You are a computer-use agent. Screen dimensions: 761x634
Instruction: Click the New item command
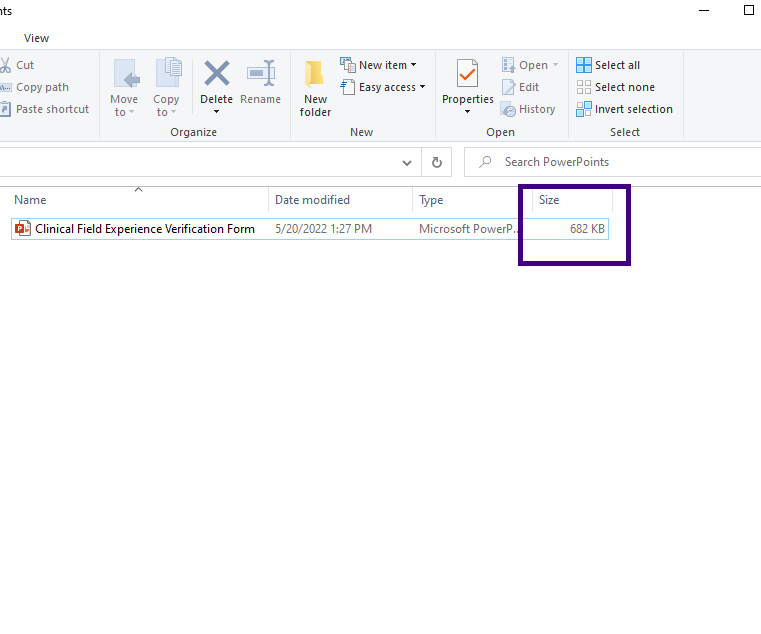pyautogui.click(x=378, y=65)
